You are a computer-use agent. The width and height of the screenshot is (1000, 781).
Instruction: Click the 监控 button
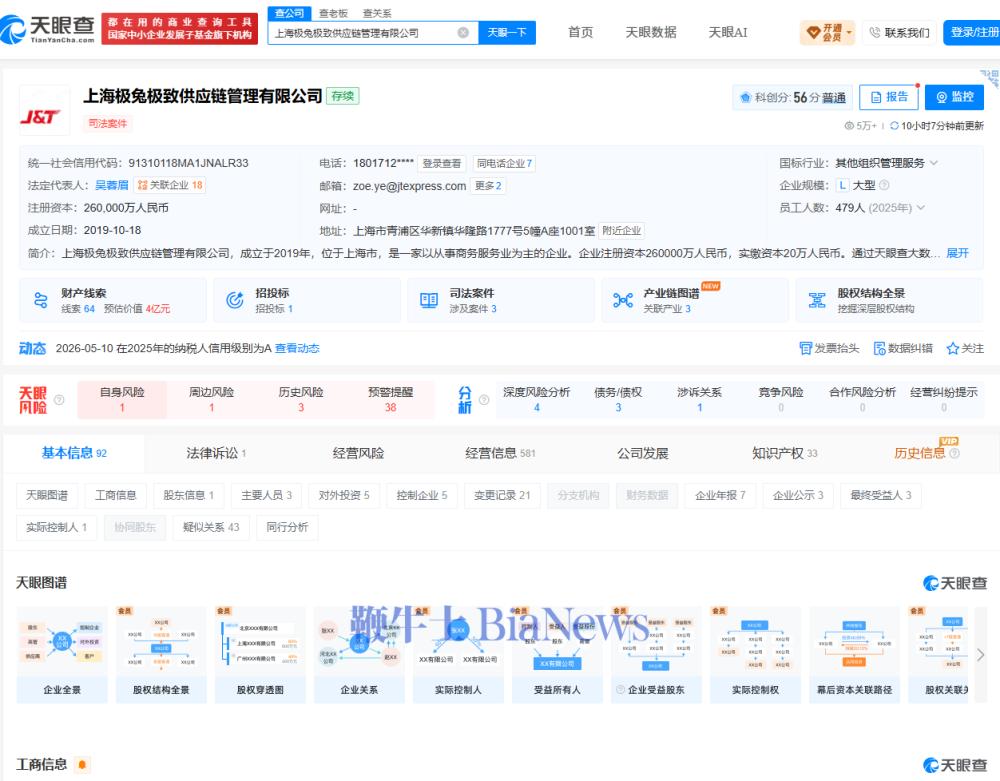click(954, 97)
